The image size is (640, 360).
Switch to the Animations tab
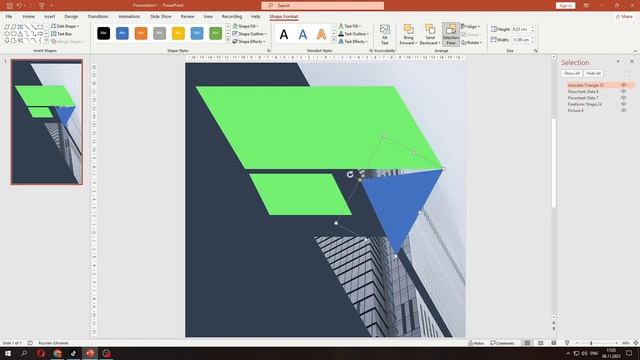pos(129,16)
